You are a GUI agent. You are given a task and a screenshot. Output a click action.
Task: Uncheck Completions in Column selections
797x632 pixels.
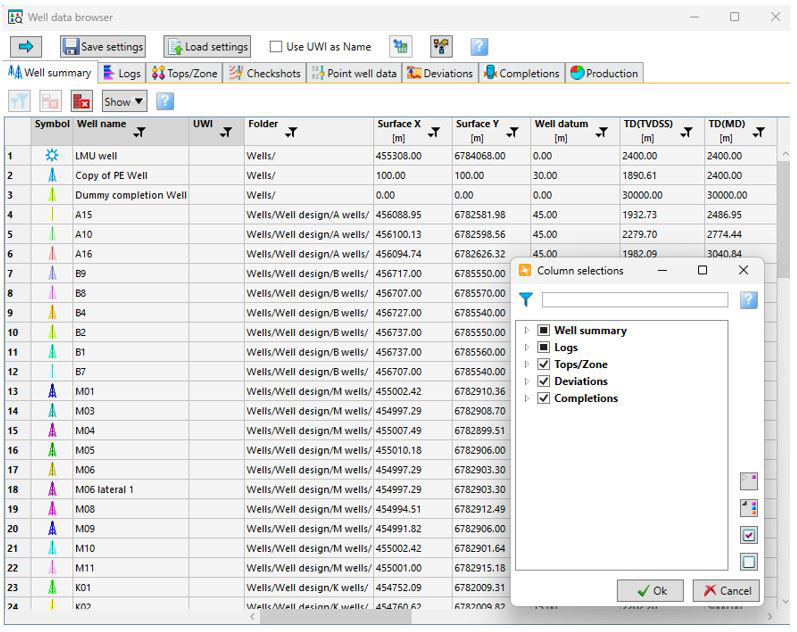point(543,398)
